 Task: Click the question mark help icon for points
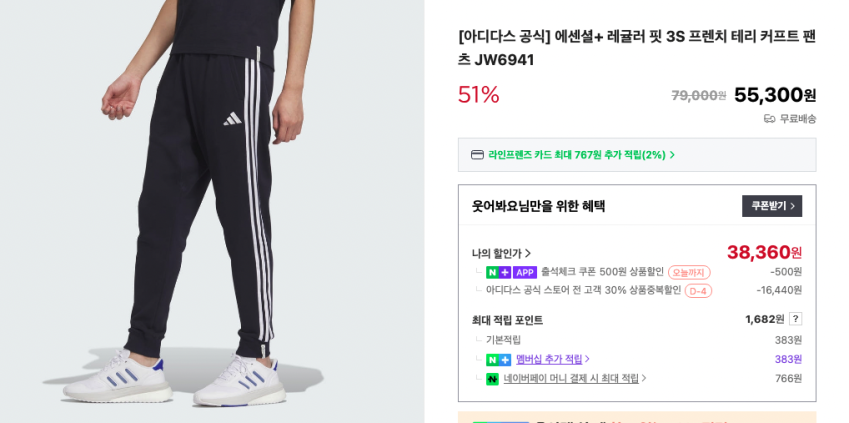point(795,319)
